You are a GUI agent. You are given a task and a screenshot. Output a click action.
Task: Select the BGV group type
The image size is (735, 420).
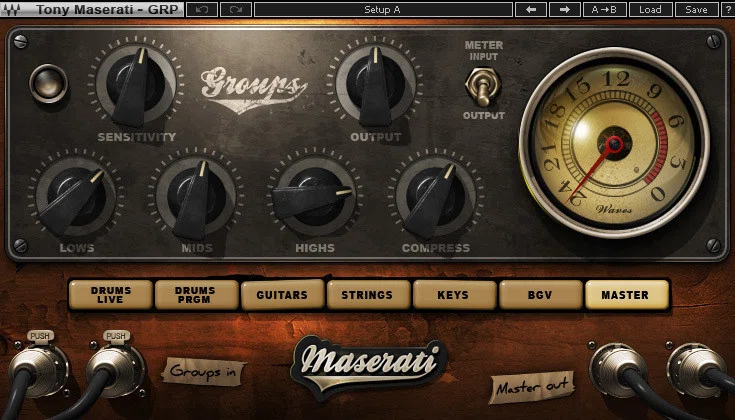coord(540,295)
